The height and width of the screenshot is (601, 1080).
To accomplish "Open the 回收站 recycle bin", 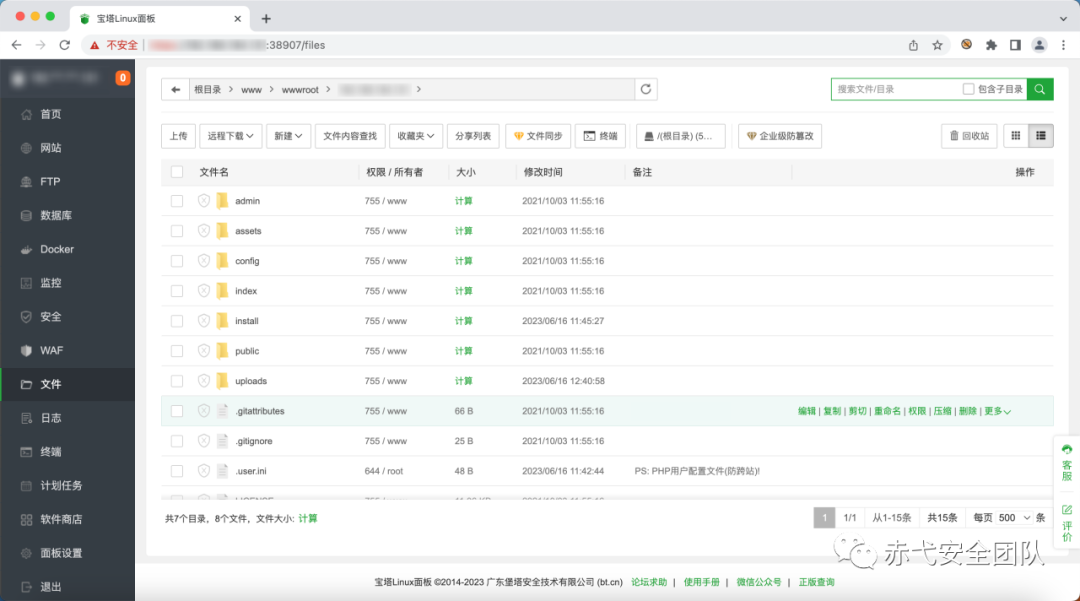I will [x=969, y=136].
